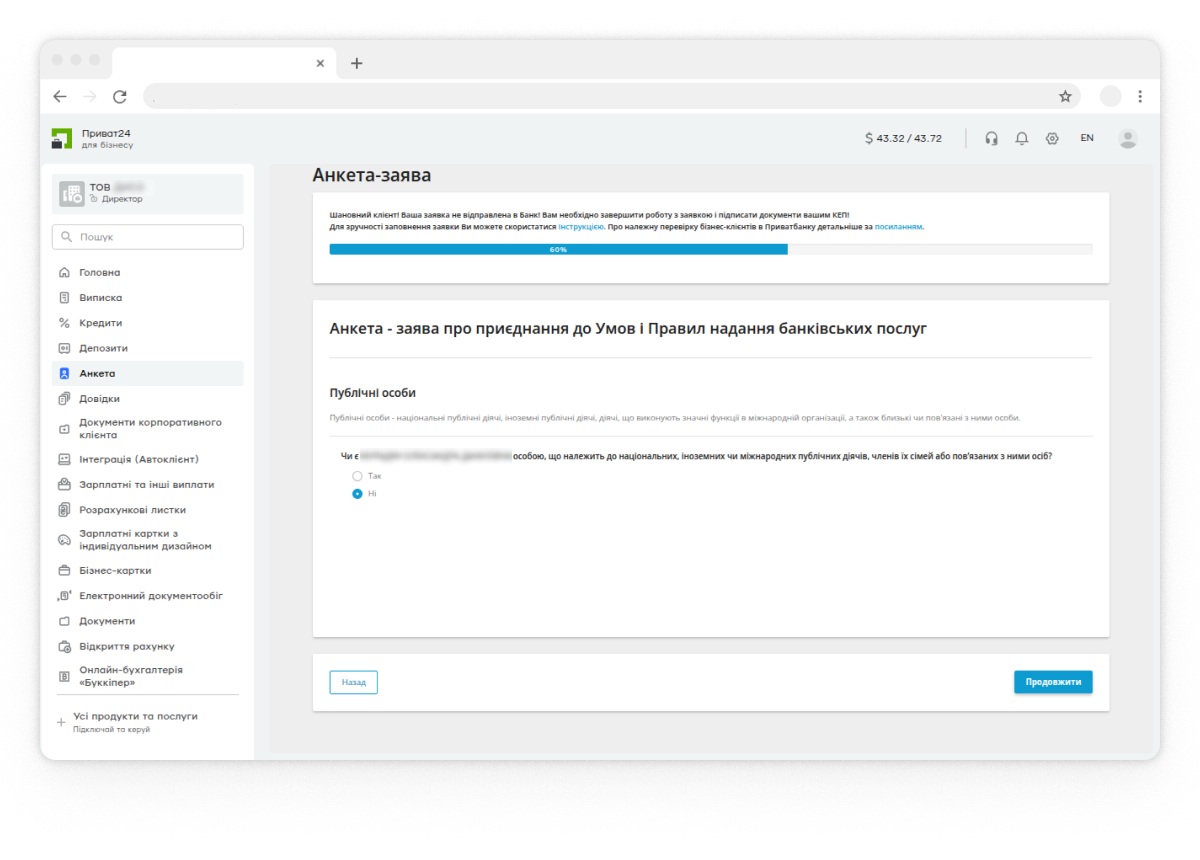Image resolution: width=1200 pixels, height=860 pixels.
Task: Switch language to EN
Action: click(x=1086, y=139)
